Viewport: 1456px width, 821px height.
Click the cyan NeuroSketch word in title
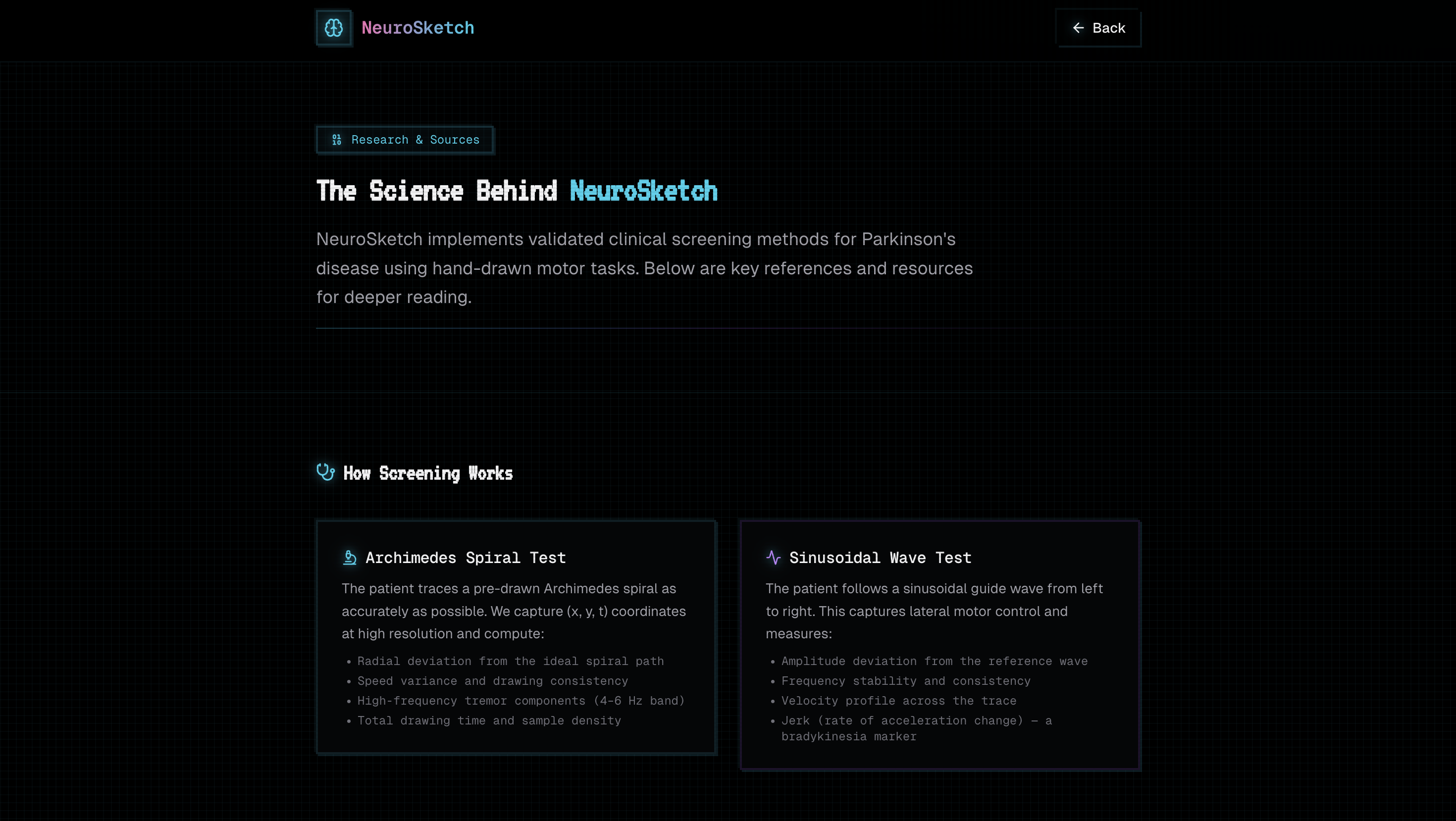tap(643, 191)
